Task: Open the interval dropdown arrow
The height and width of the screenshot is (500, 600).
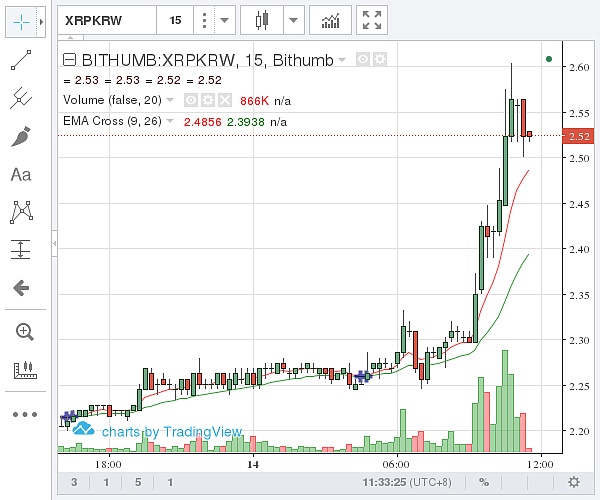Action: click(224, 20)
